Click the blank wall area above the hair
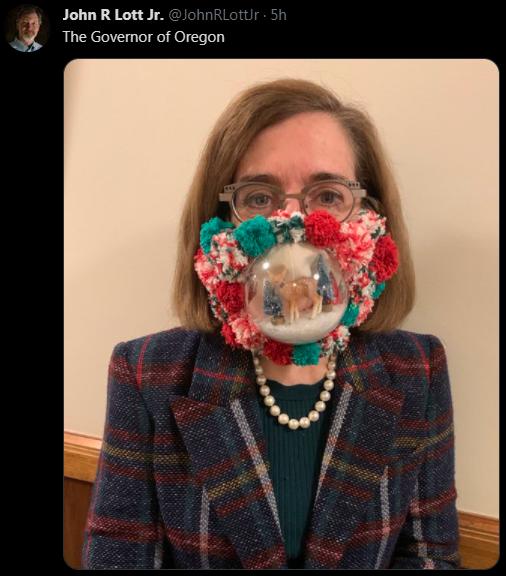506x576 pixels. (x=279, y=72)
